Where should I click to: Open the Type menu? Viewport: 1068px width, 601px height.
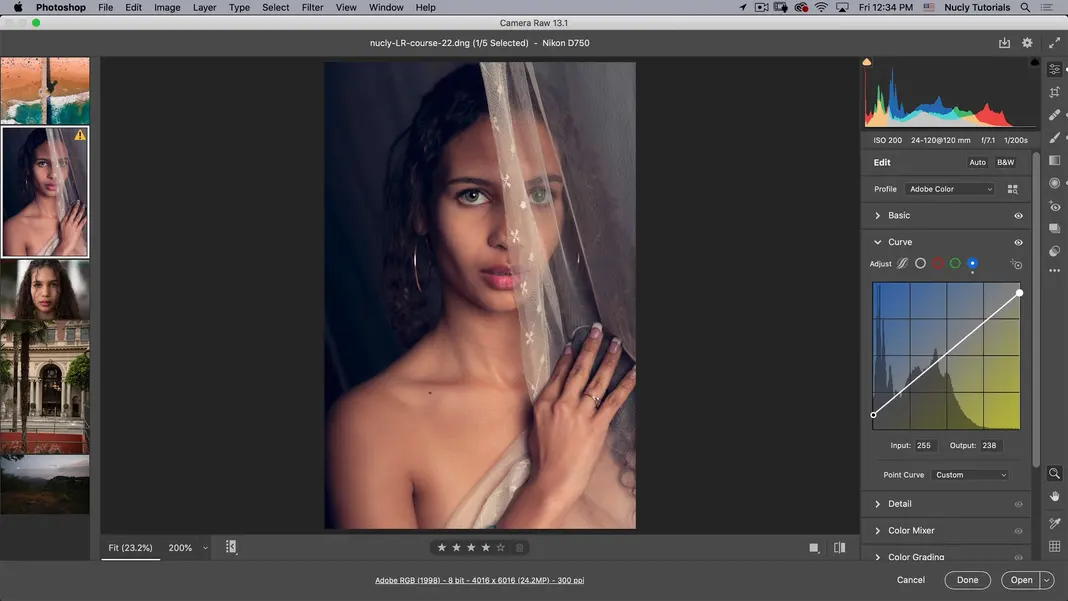239,7
